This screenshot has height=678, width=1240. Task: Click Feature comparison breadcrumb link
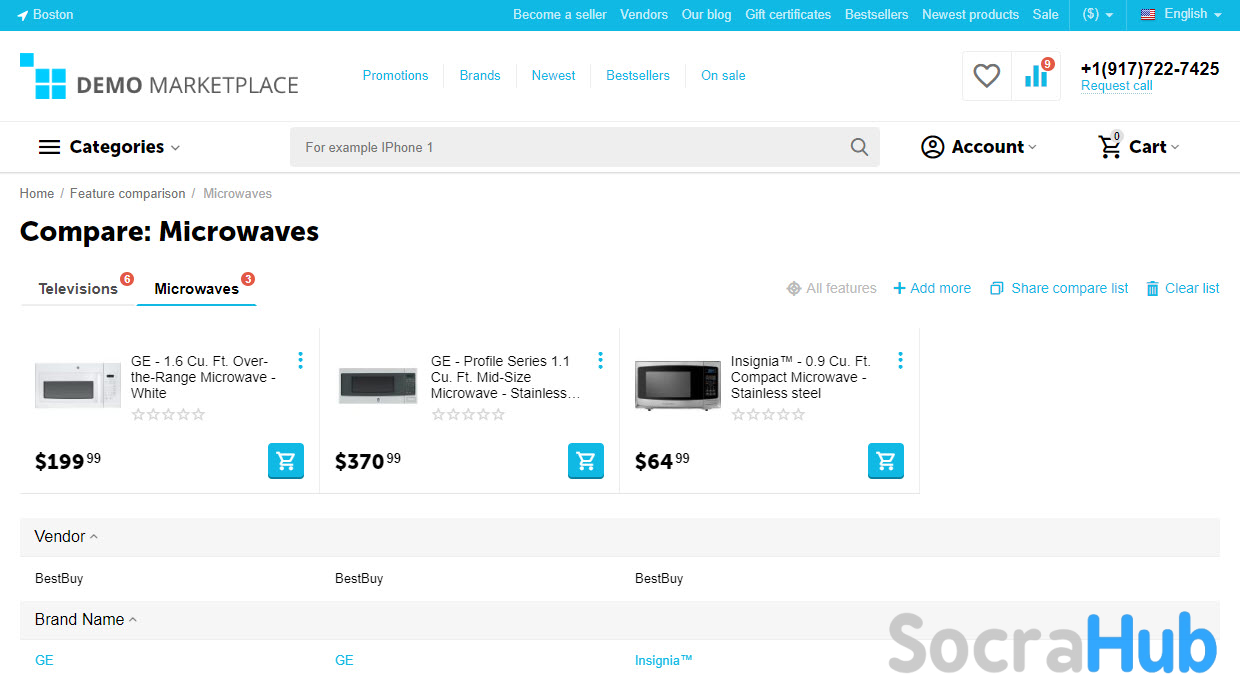tap(128, 194)
